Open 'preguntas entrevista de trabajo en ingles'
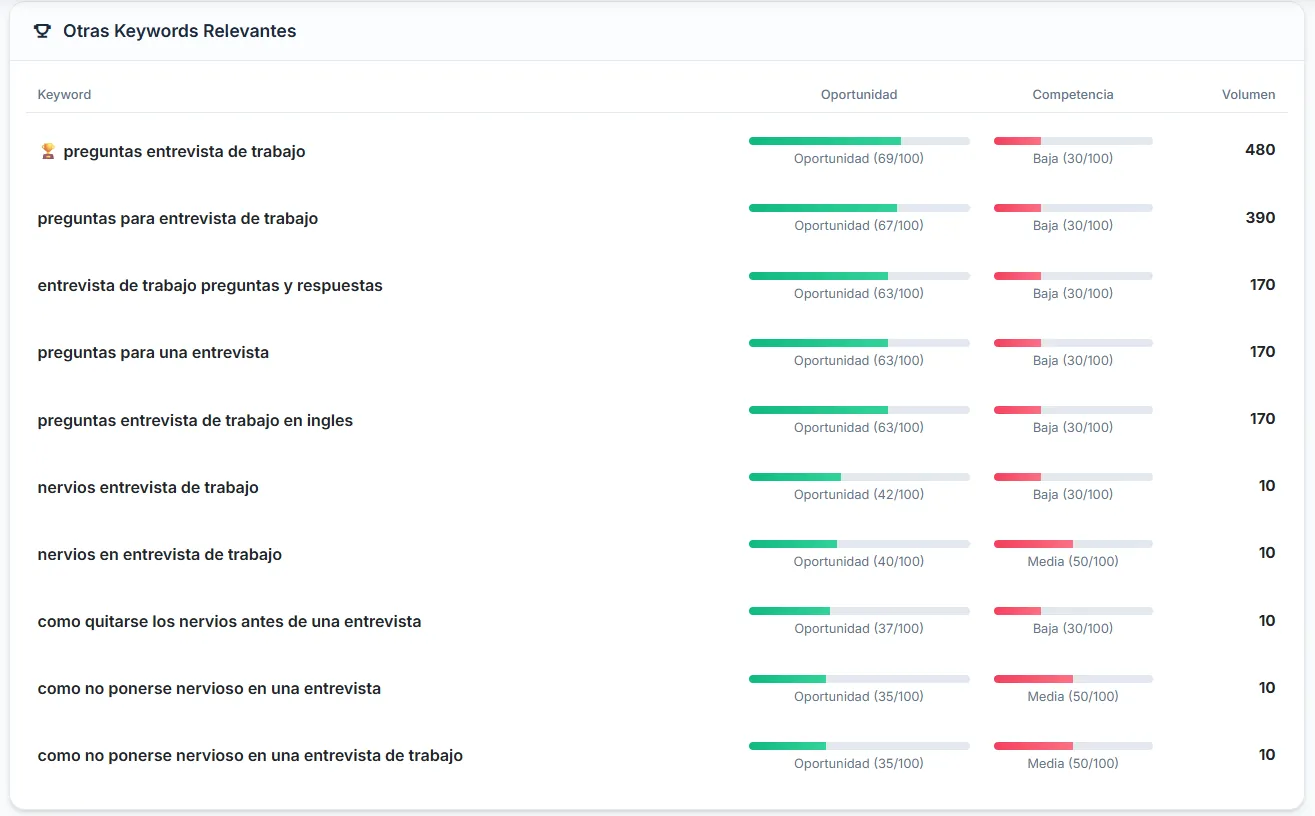 pyautogui.click(x=194, y=420)
